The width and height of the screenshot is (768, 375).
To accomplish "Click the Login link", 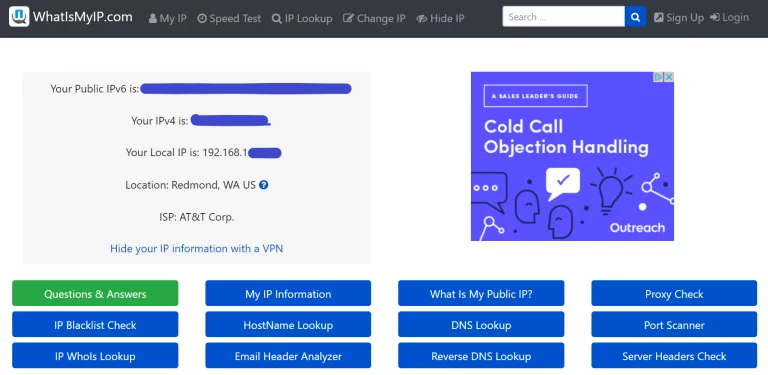I will coord(729,18).
